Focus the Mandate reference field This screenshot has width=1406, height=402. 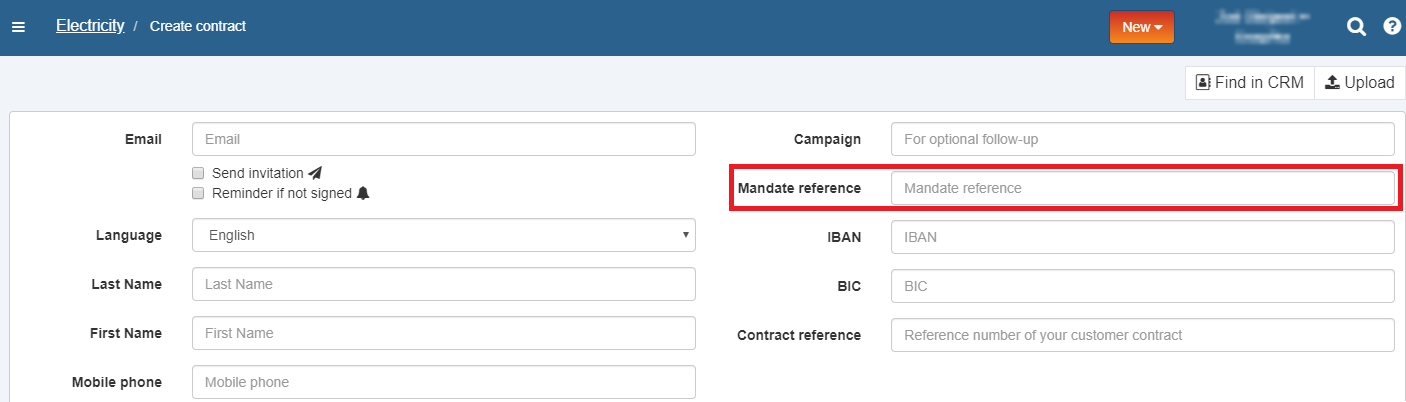(x=1142, y=188)
